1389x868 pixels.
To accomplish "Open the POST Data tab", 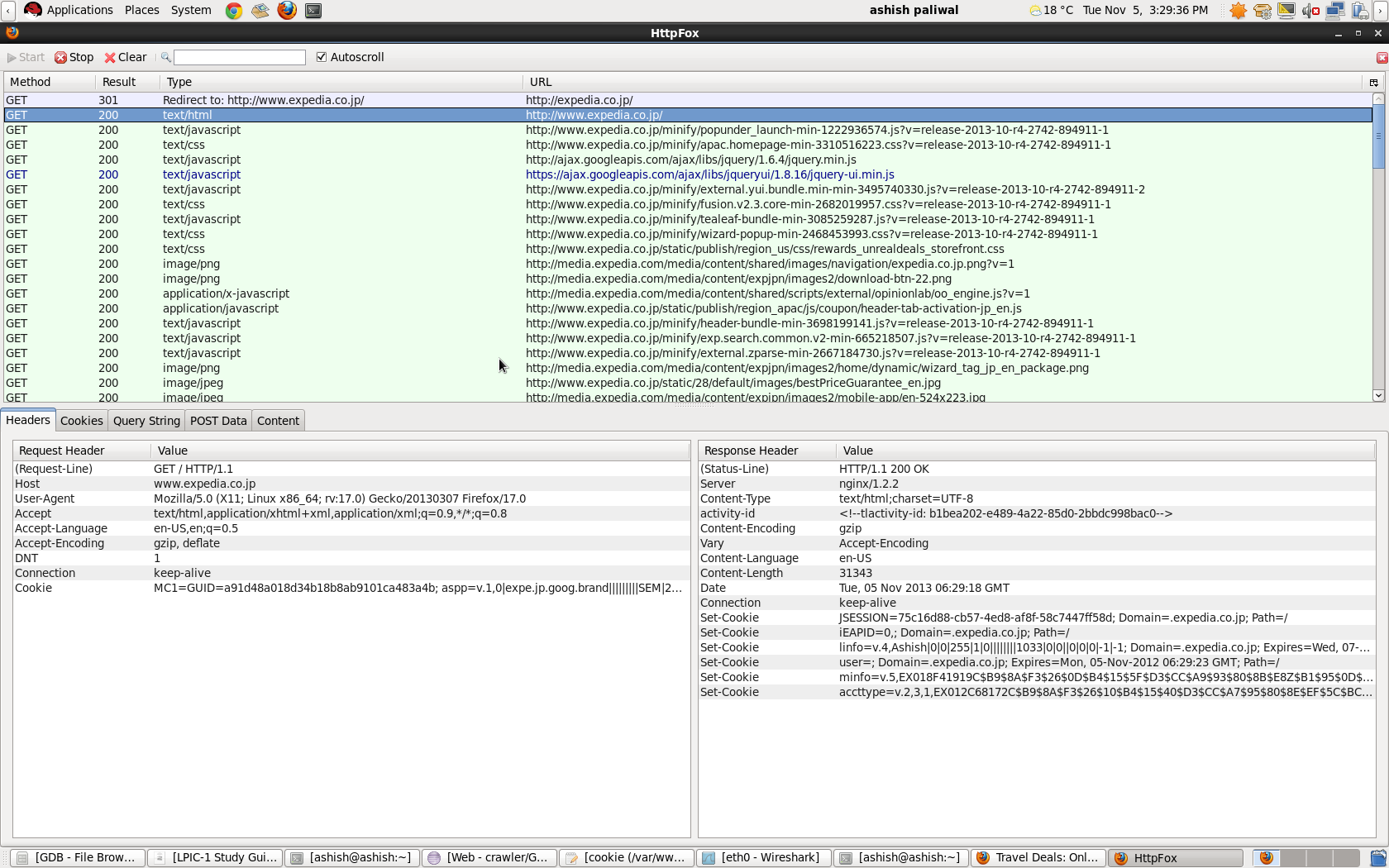I will [218, 421].
